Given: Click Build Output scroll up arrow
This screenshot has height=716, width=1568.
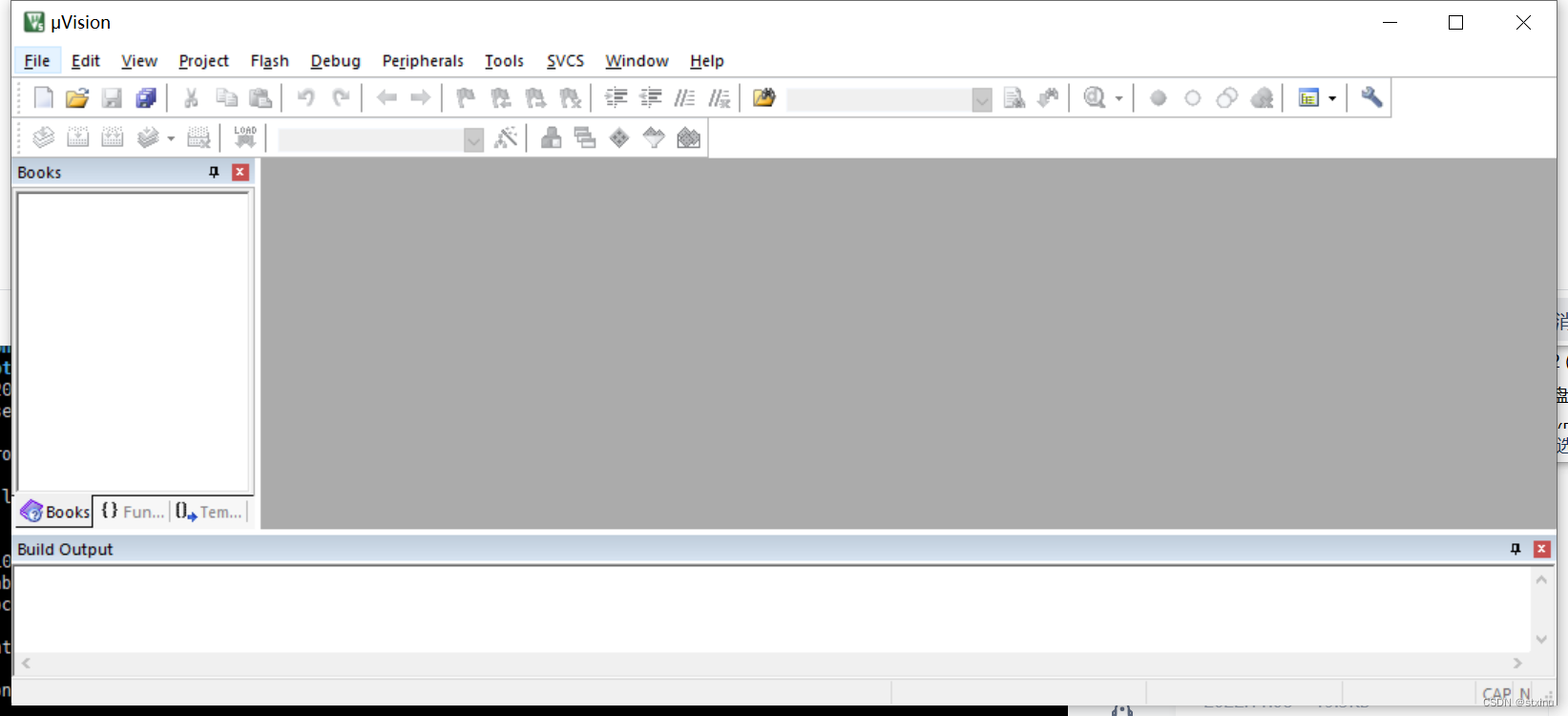Looking at the screenshot, I should (1541, 579).
